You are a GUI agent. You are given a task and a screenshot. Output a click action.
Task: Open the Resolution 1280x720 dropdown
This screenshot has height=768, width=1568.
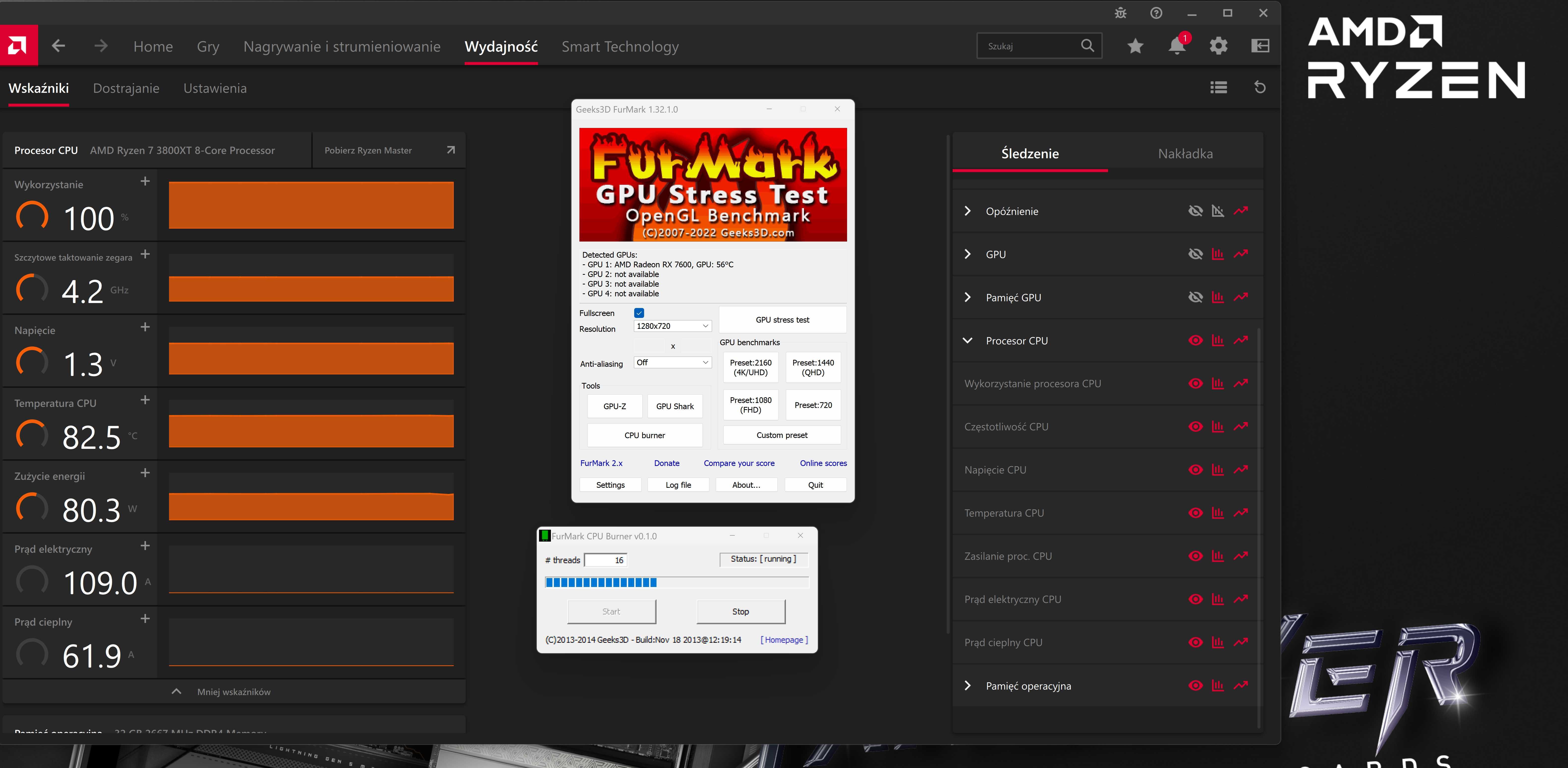coord(673,326)
